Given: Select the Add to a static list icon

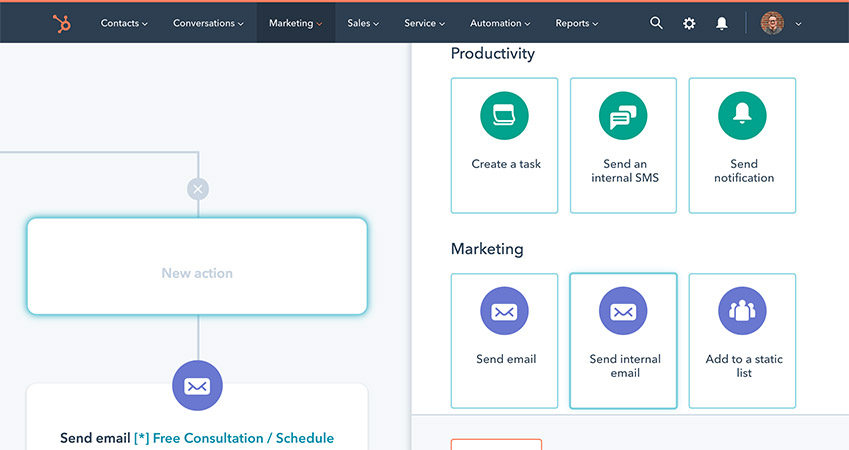Looking at the screenshot, I should tap(742, 311).
